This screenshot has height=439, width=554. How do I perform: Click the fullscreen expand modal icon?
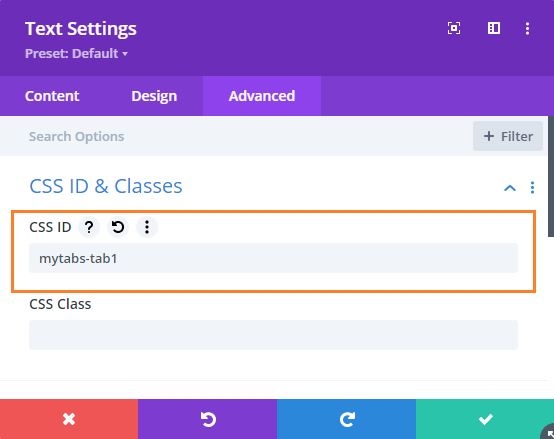[x=454, y=28]
